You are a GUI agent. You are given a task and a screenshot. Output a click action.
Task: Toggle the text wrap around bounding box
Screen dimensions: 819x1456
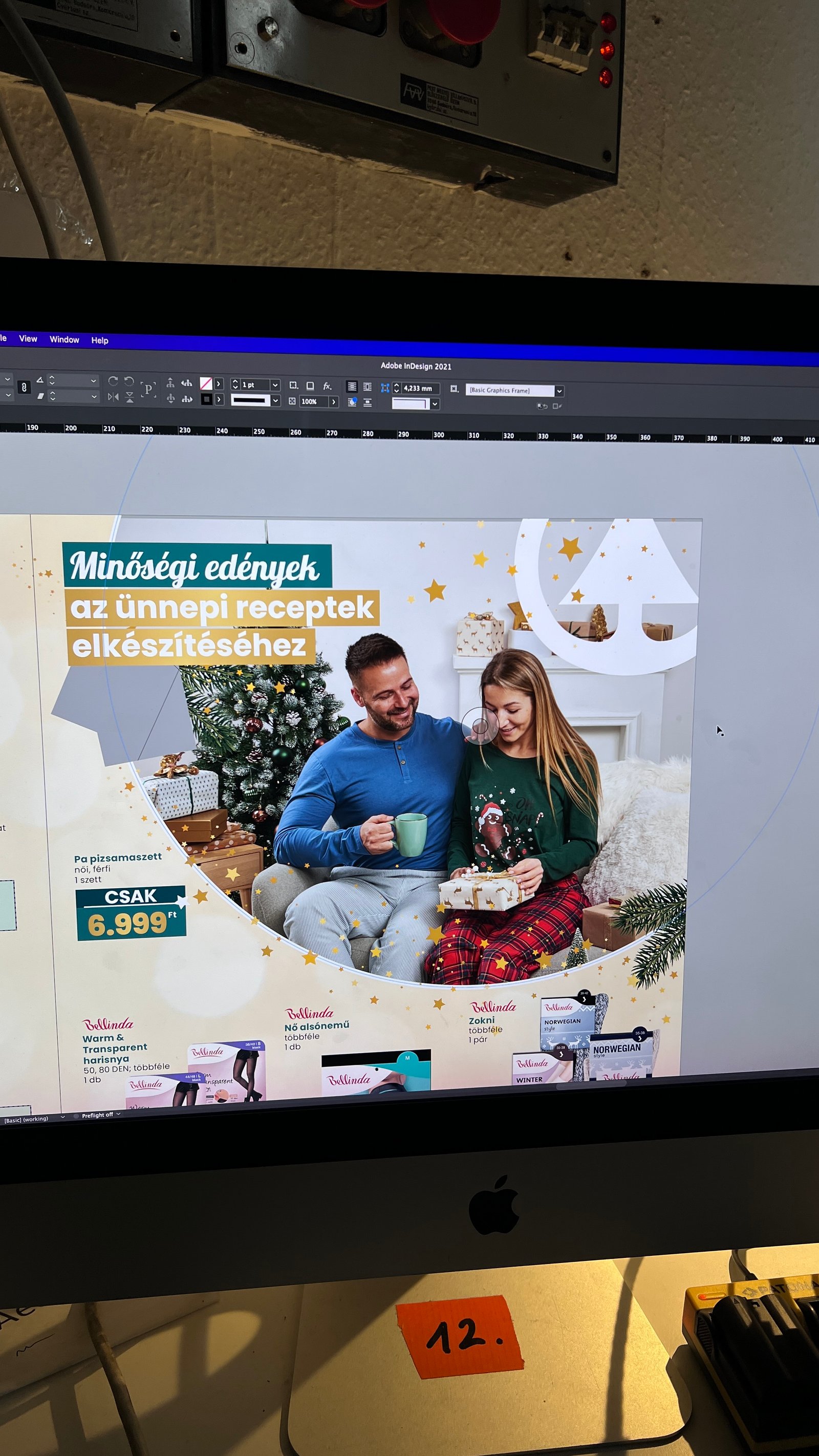(368, 387)
